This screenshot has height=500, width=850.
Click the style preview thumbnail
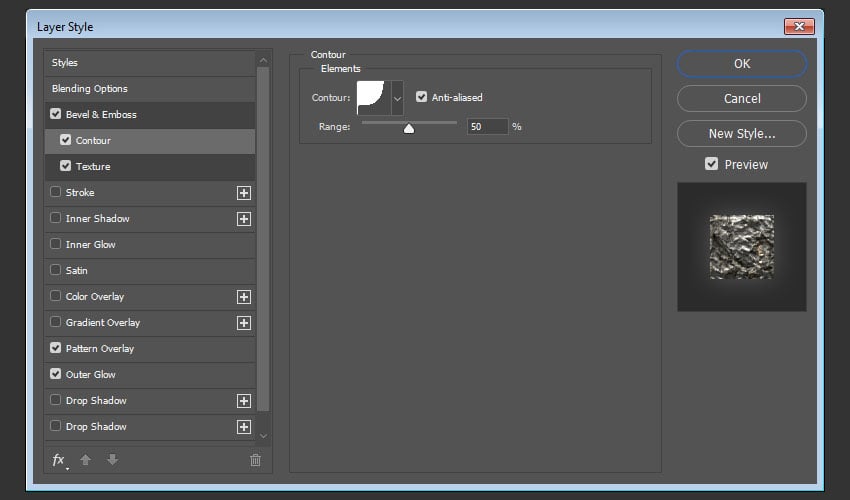click(742, 247)
